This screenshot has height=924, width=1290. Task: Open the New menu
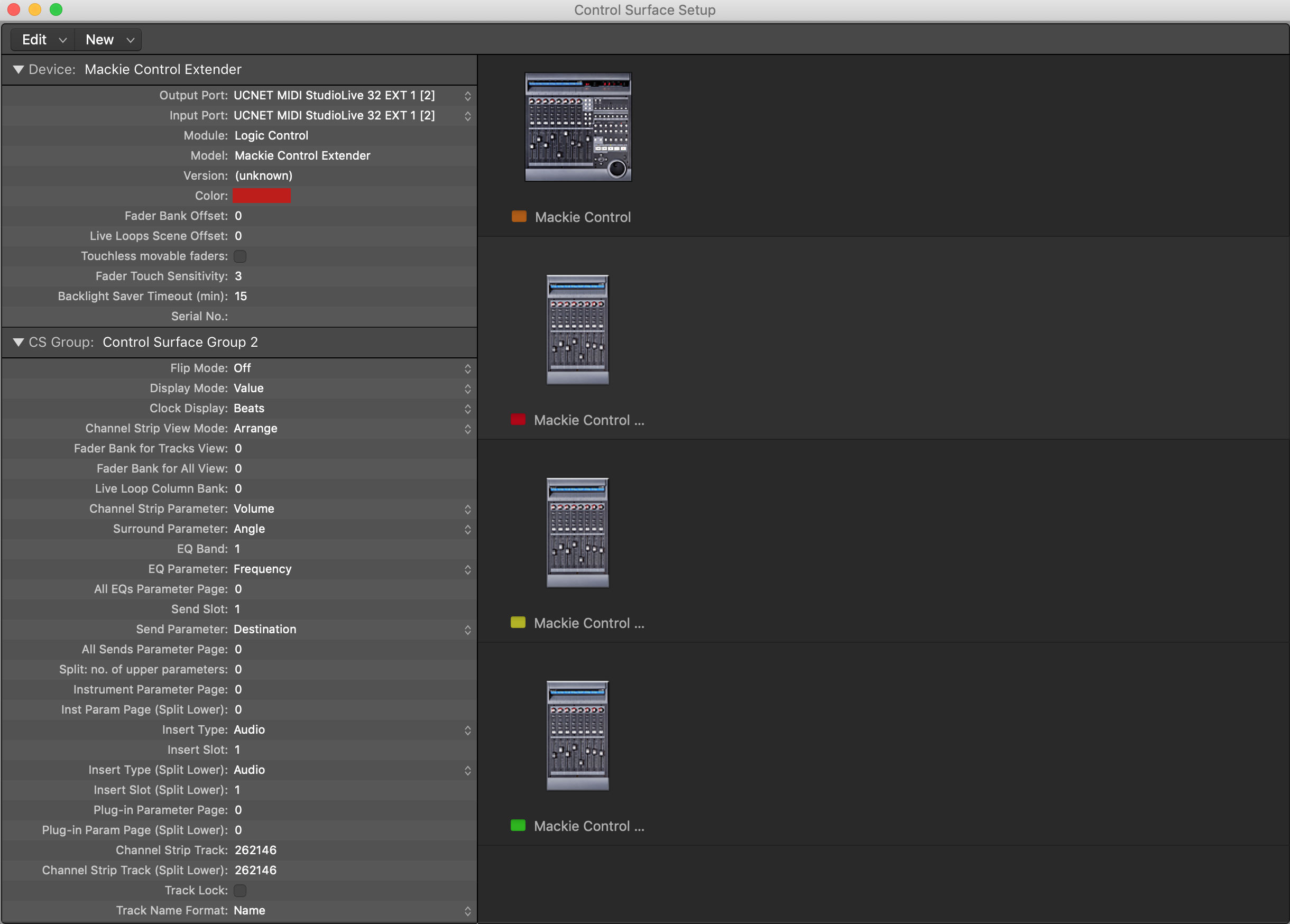click(107, 39)
